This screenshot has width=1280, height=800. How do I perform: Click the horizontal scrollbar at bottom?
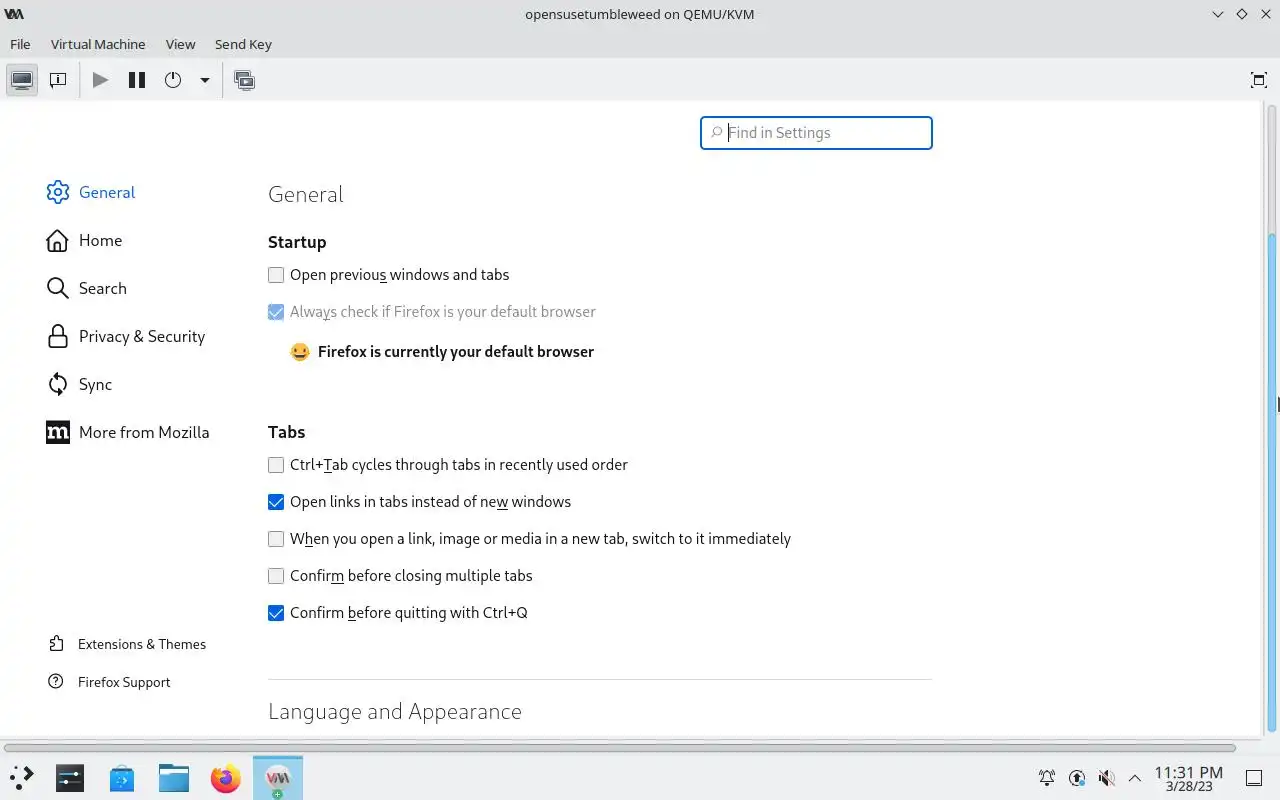coord(620,747)
